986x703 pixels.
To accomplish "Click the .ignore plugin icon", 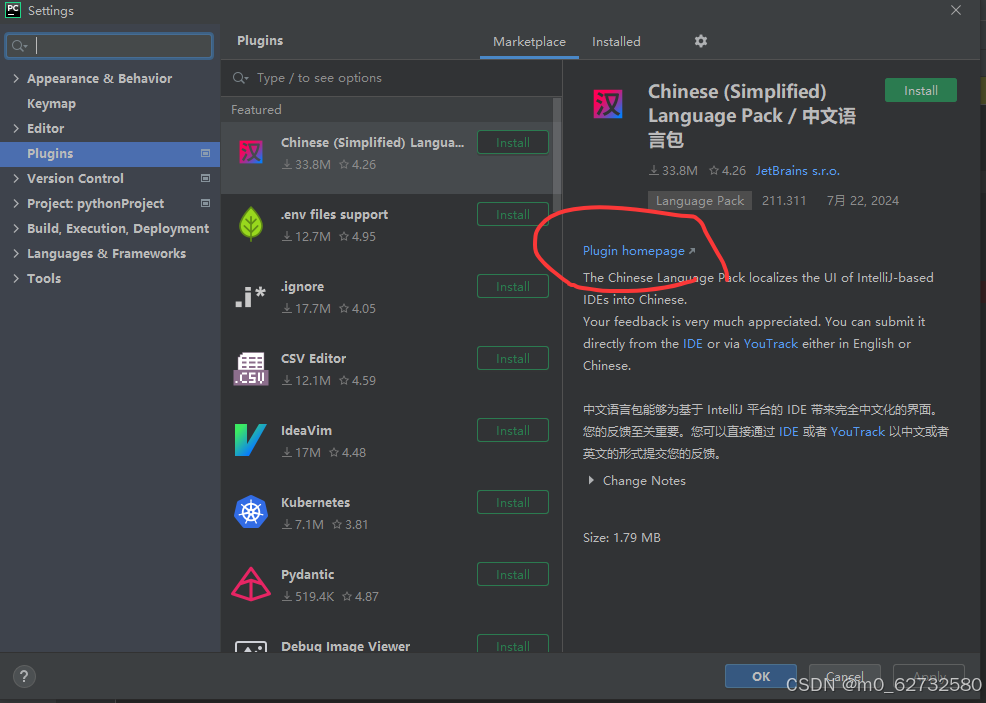I will coord(251,296).
